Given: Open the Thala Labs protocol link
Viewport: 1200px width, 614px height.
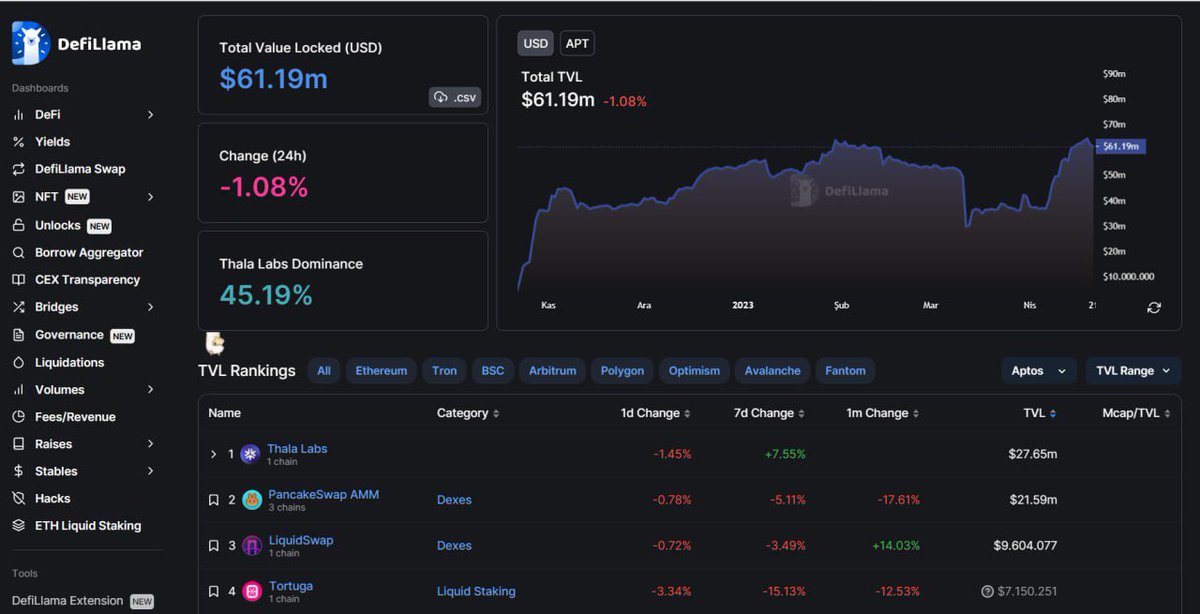Looking at the screenshot, I should click(x=297, y=449).
